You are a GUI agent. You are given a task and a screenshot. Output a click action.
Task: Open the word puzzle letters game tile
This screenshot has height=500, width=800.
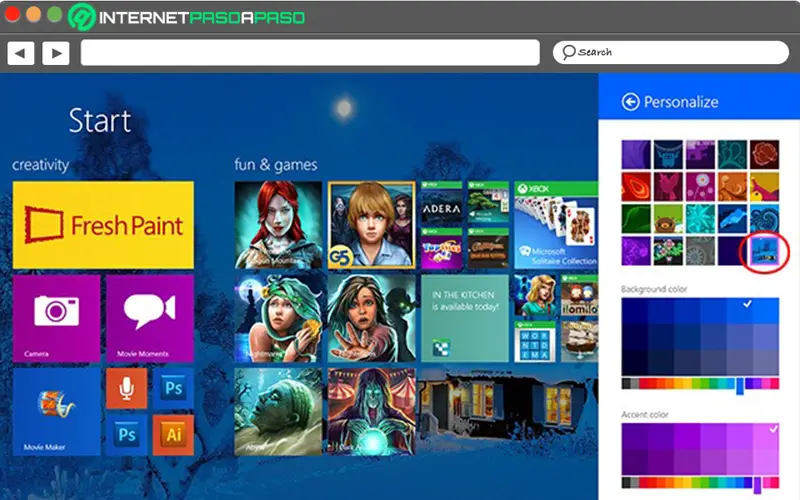pyautogui.click(x=535, y=342)
